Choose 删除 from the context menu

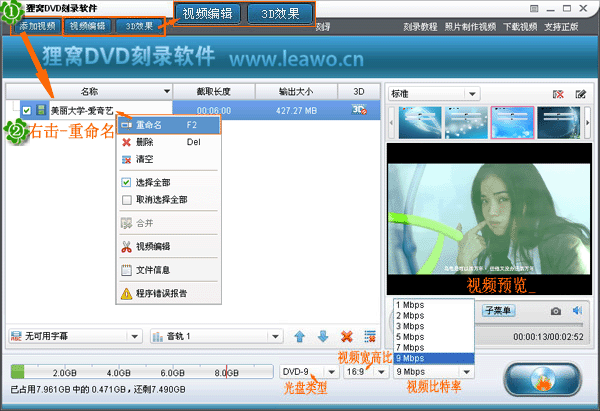point(169,142)
